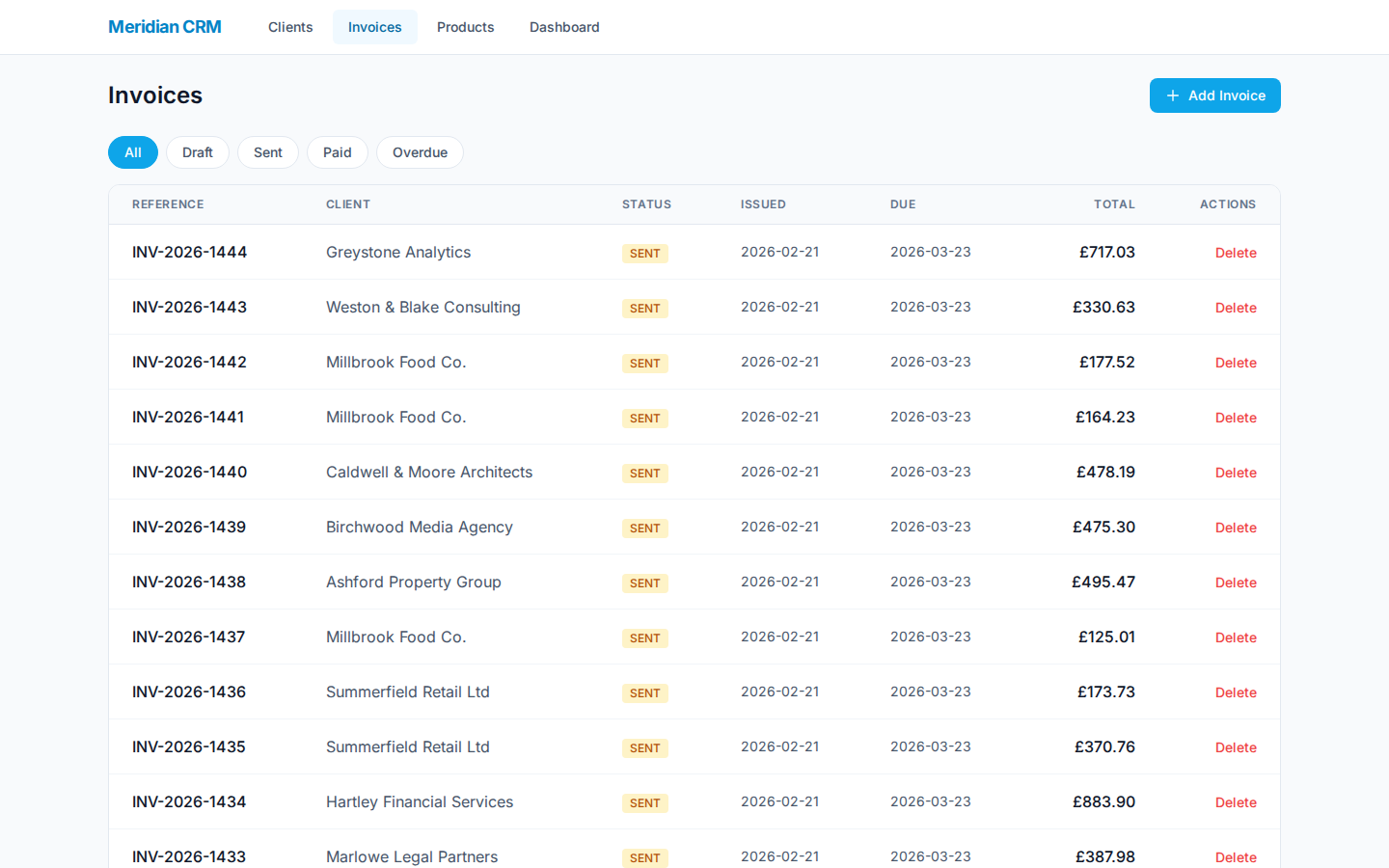Image resolution: width=1389 pixels, height=868 pixels.
Task: Switch to the Dashboard tab
Action: pos(564,27)
